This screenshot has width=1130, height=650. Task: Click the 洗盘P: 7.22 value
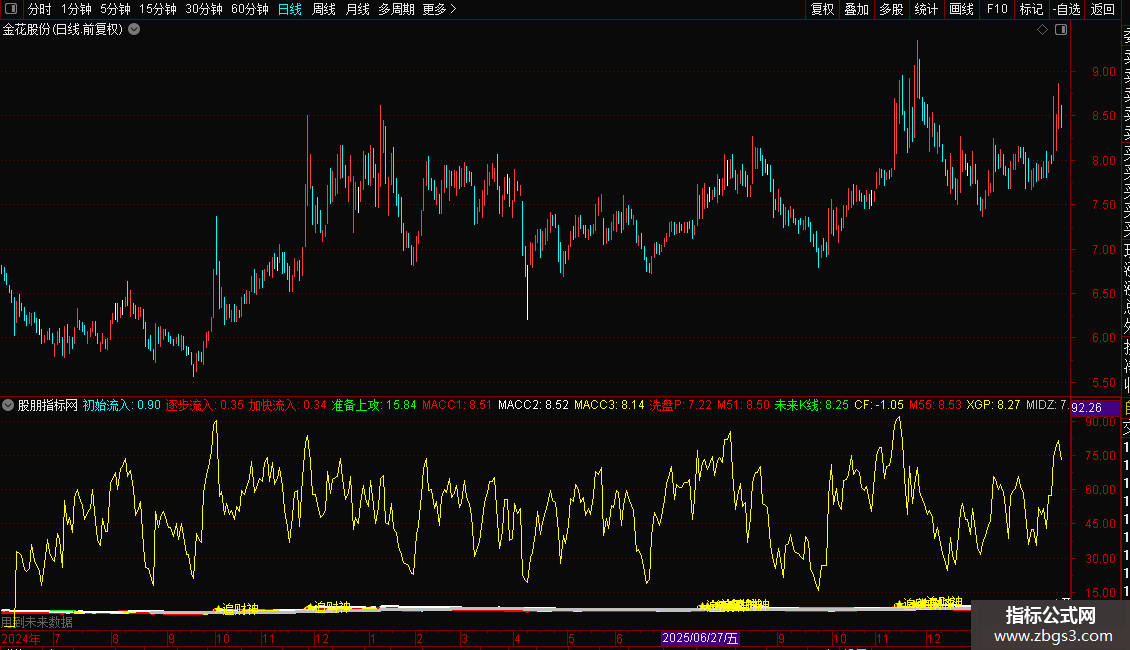click(x=680, y=405)
